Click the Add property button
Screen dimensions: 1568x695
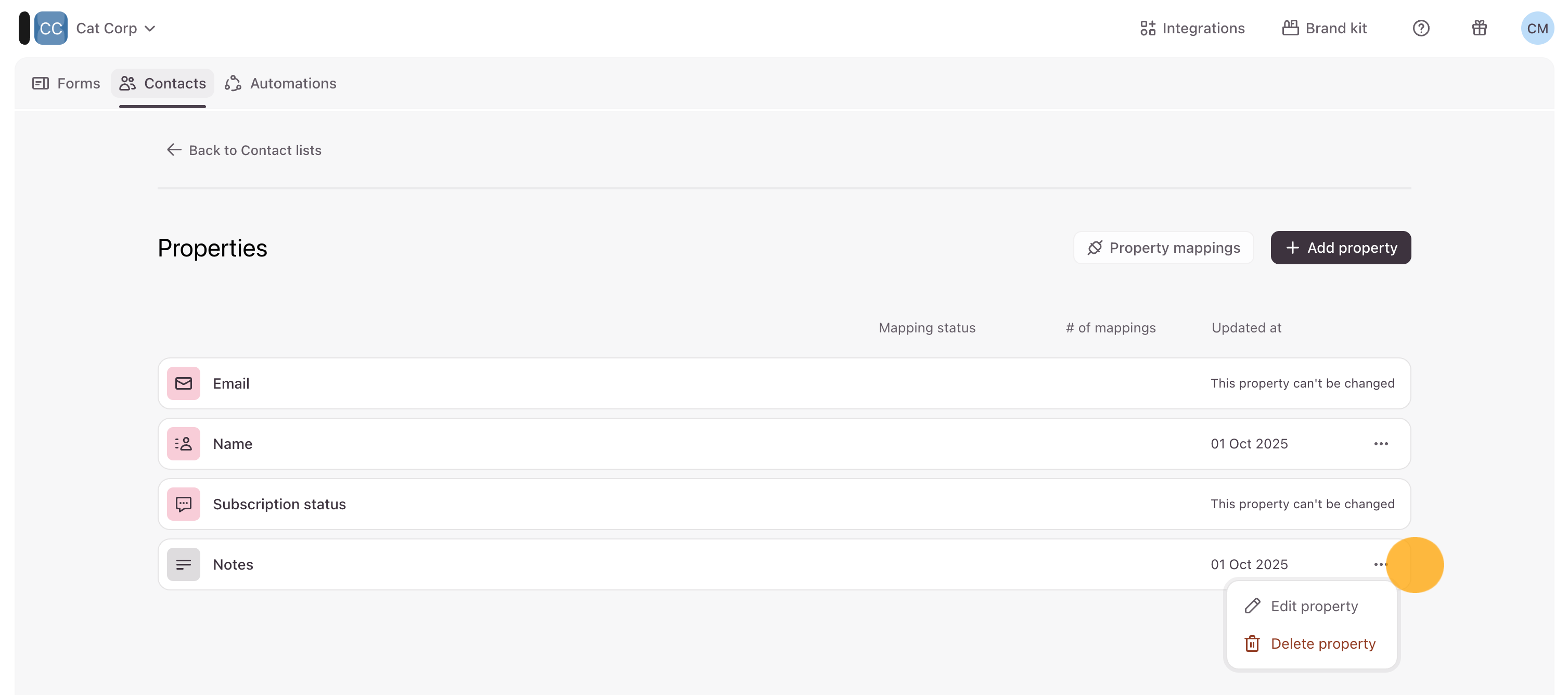(1340, 248)
